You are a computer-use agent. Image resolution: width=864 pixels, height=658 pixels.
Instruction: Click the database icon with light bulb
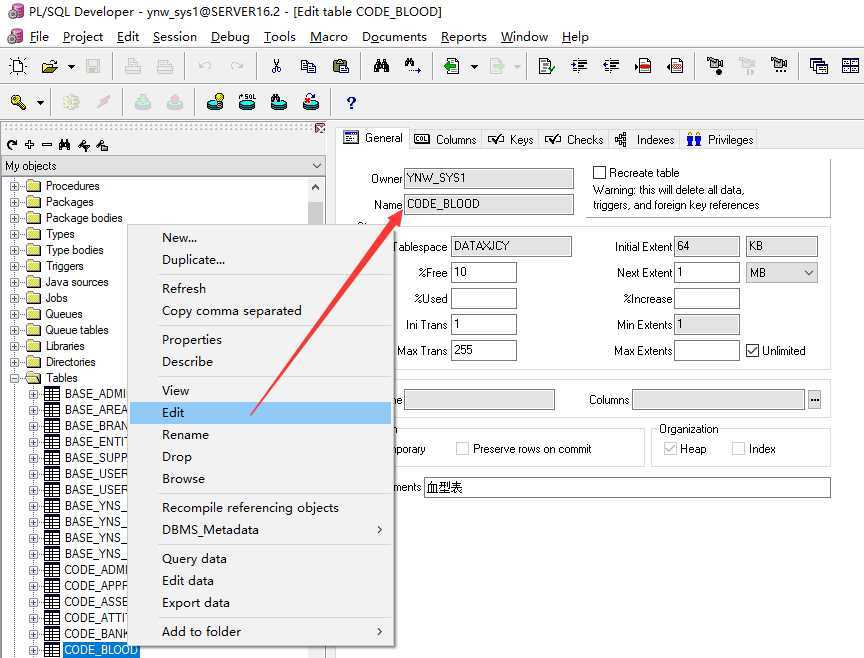pyautogui.click(x=215, y=102)
